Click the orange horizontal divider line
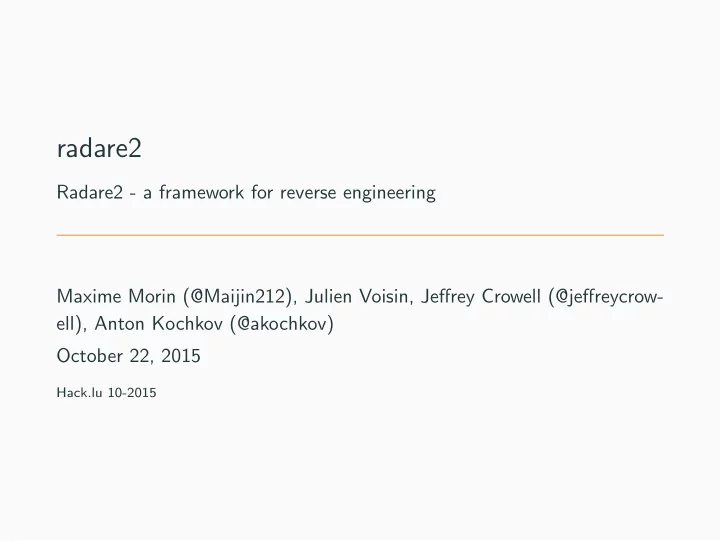This screenshot has height=541, width=720. click(x=360, y=235)
